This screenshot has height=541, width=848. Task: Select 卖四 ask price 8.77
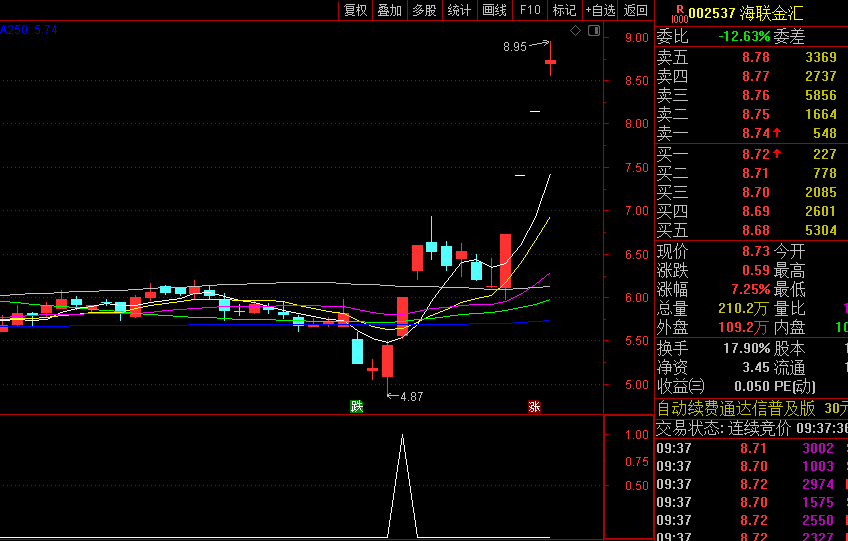coord(756,76)
